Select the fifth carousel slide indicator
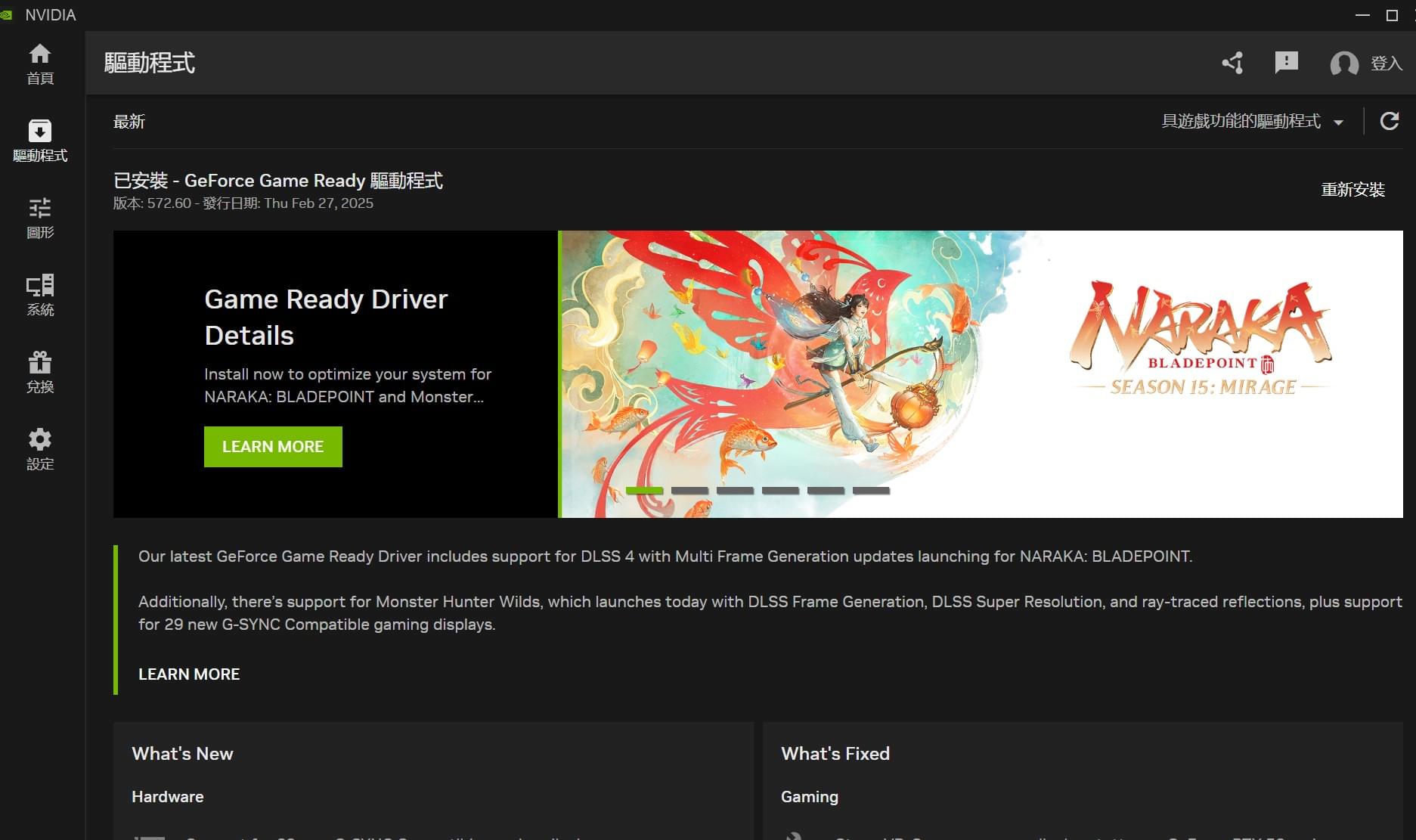Viewport: 1416px width, 840px height. coord(826,491)
